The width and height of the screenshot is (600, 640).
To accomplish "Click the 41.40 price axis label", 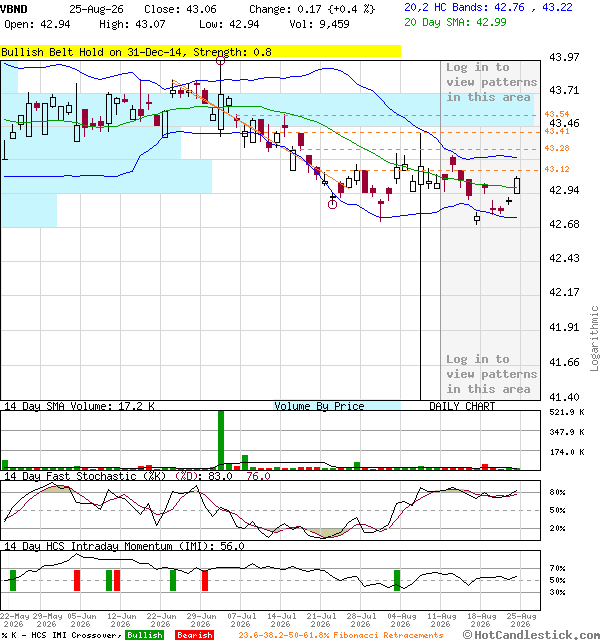I will (564, 397).
